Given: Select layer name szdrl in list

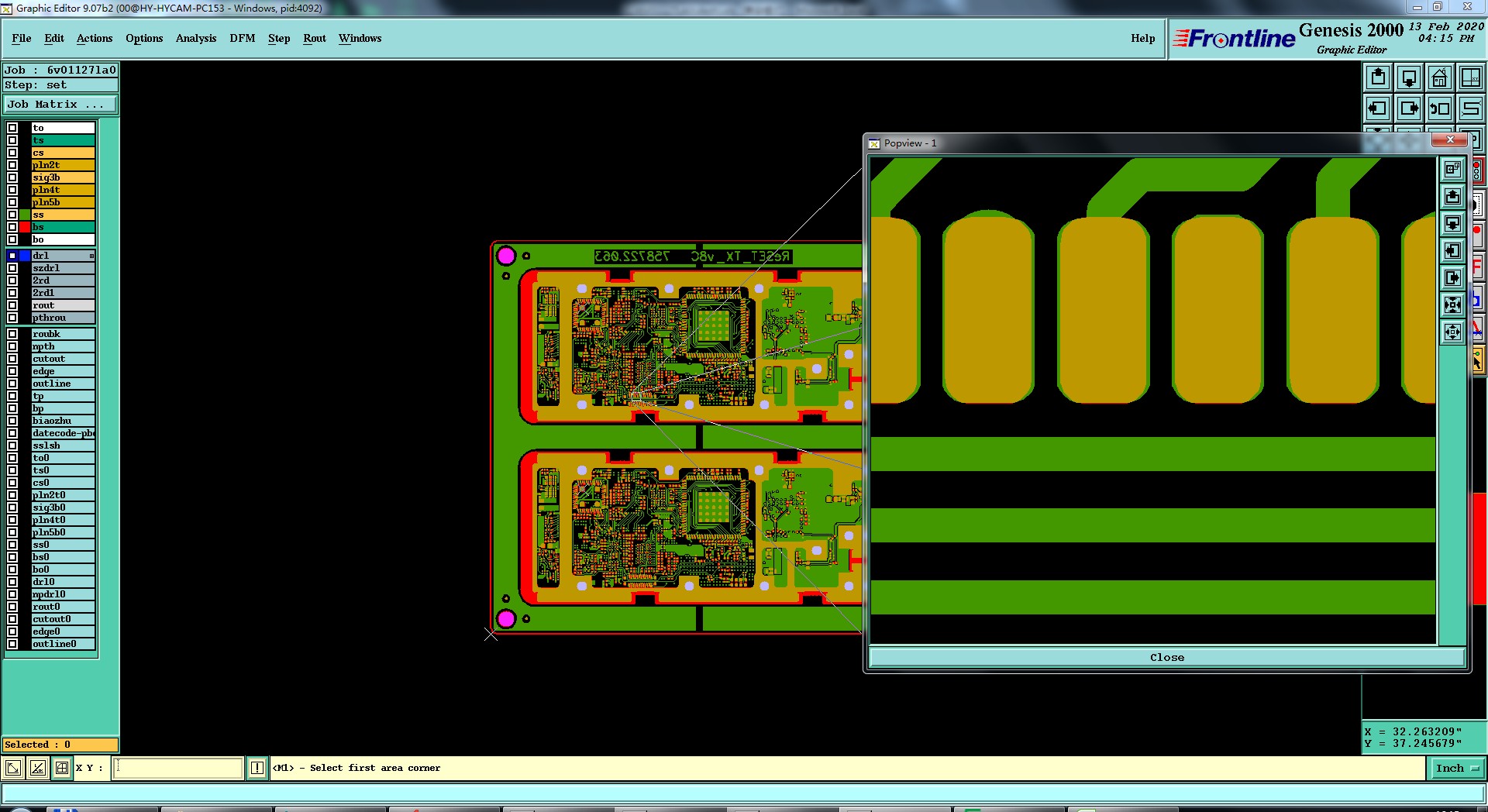Looking at the screenshot, I should point(63,268).
